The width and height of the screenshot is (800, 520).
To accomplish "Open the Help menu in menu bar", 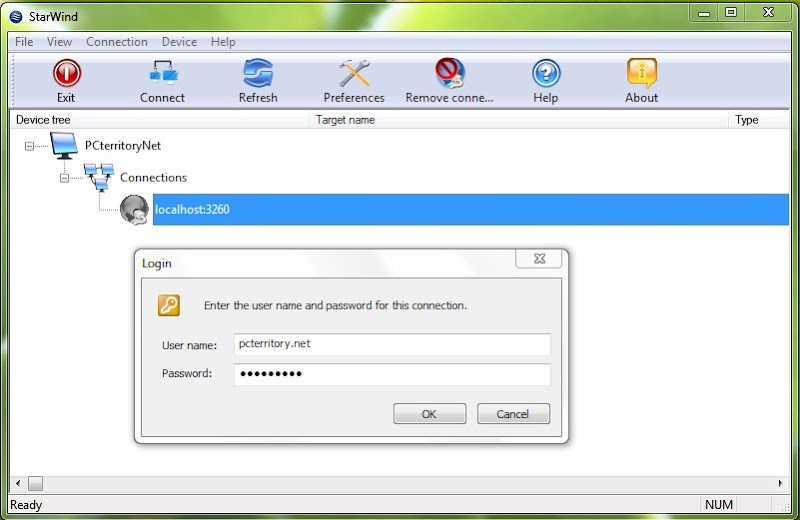I will click(x=223, y=42).
